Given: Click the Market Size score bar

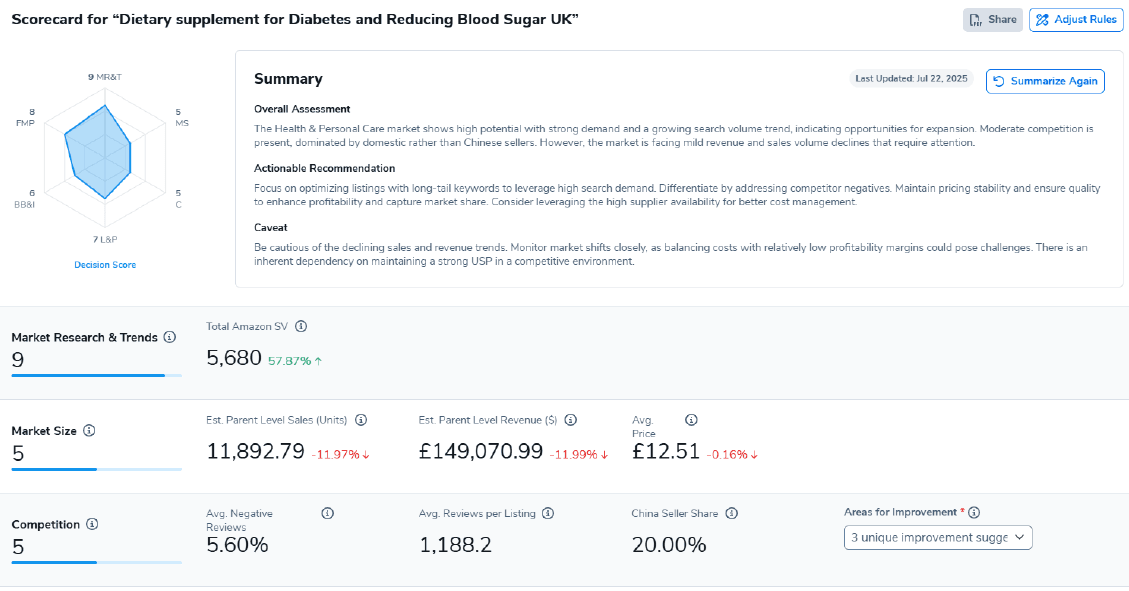Looking at the screenshot, I should (x=96, y=468).
